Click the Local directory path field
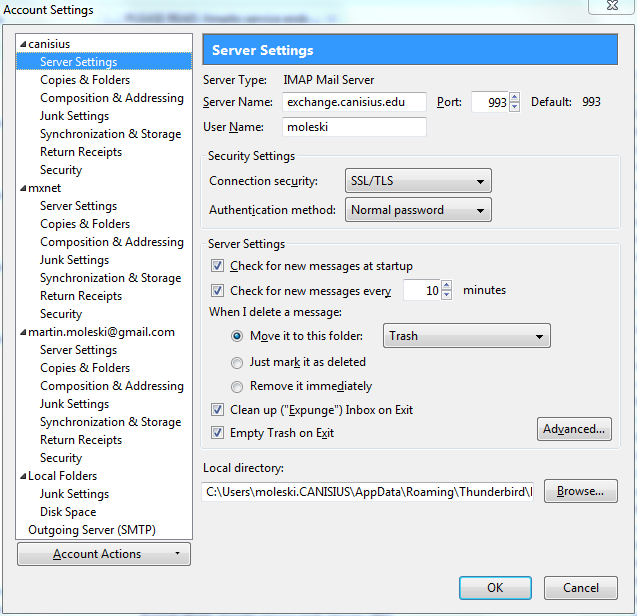This screenshot has width=637, height=616. click(368, 492)
